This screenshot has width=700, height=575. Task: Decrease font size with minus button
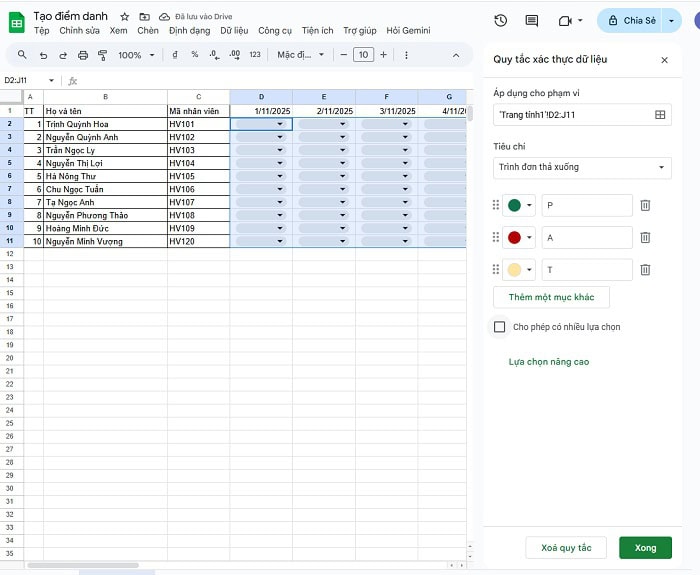coord(343,55)
